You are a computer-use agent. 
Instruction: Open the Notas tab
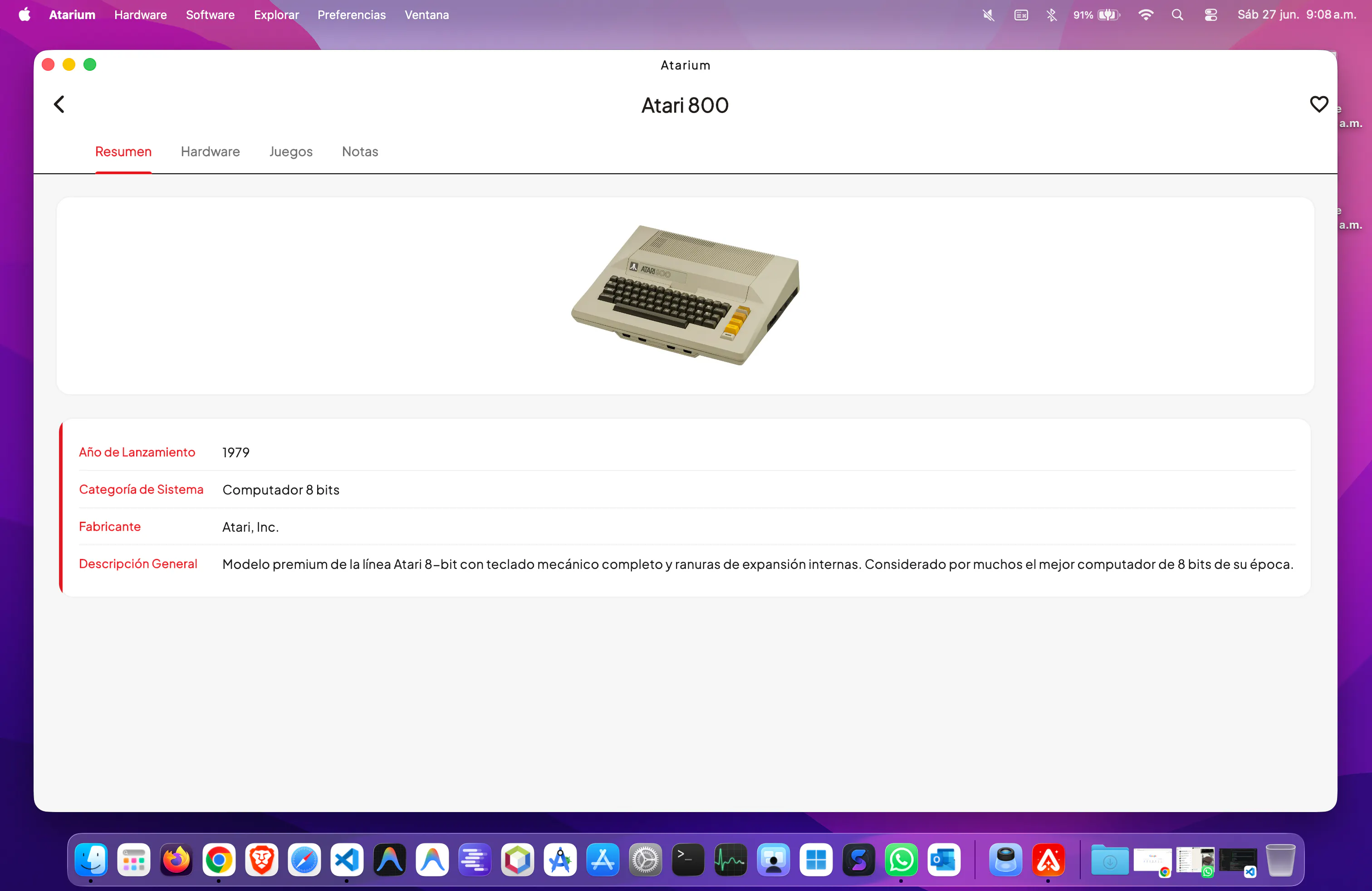click(x=360, y=152)
